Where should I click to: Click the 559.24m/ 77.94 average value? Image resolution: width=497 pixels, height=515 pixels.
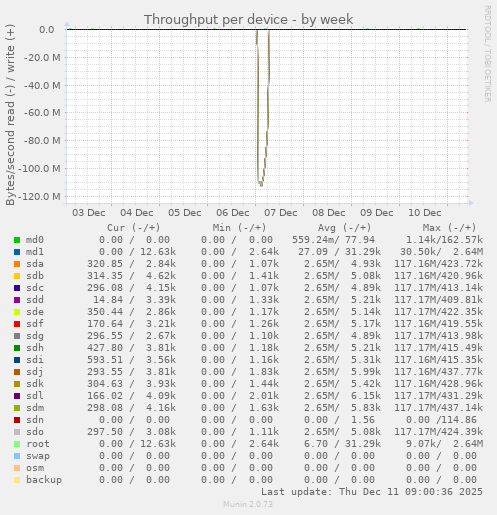click(333, 240)
